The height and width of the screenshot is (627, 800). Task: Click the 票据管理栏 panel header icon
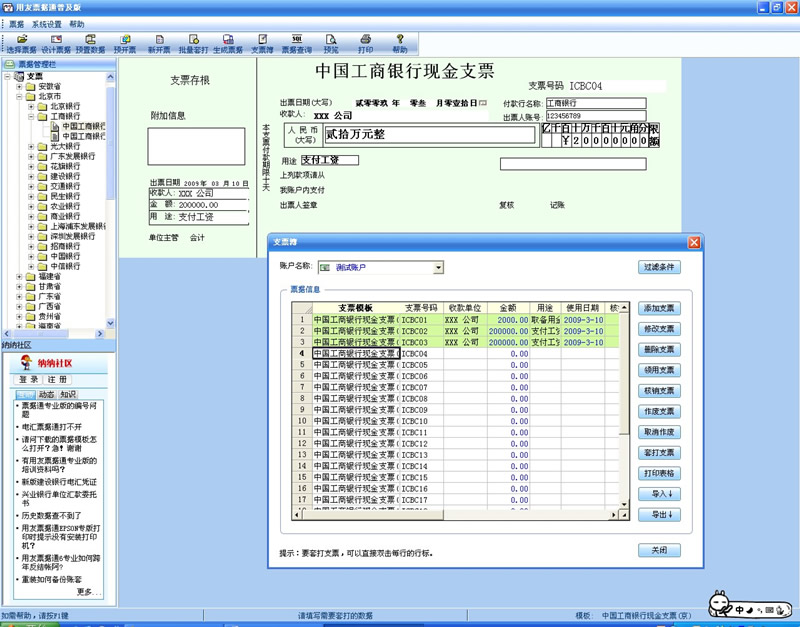click(10, 64)
